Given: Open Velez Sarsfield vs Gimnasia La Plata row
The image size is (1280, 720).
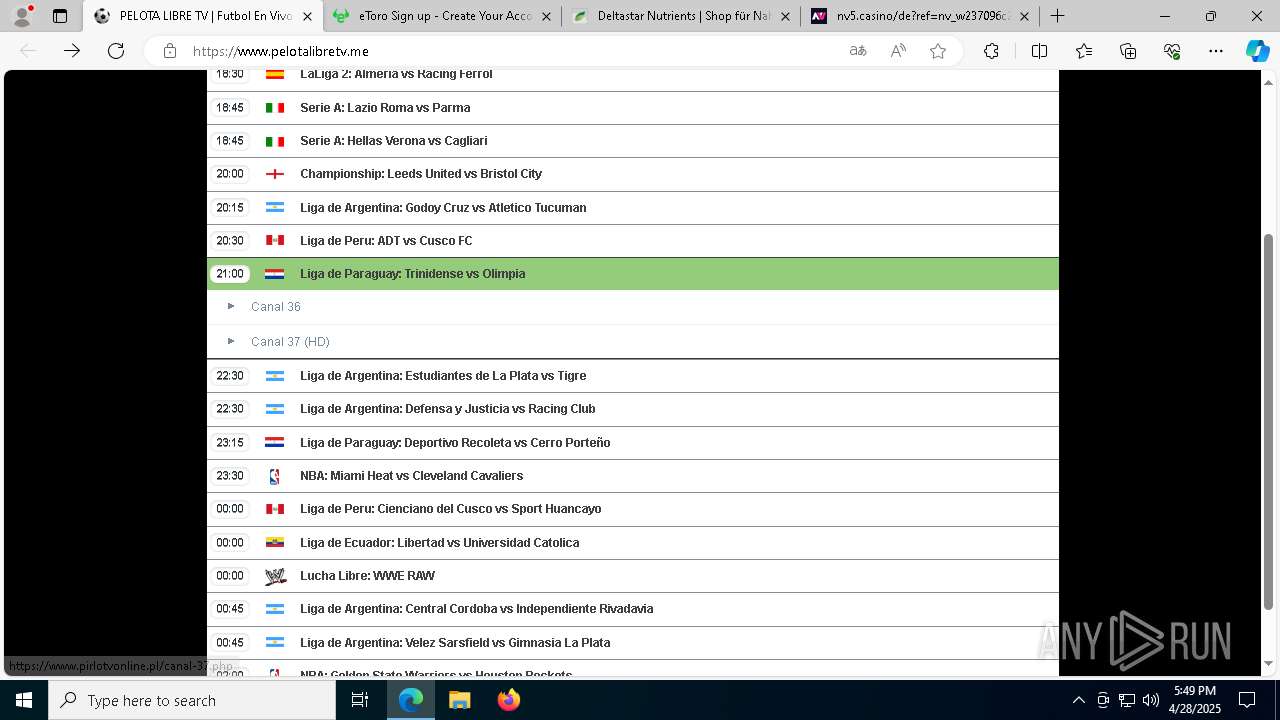Looking at the screenshot, I should coord(633,643).
